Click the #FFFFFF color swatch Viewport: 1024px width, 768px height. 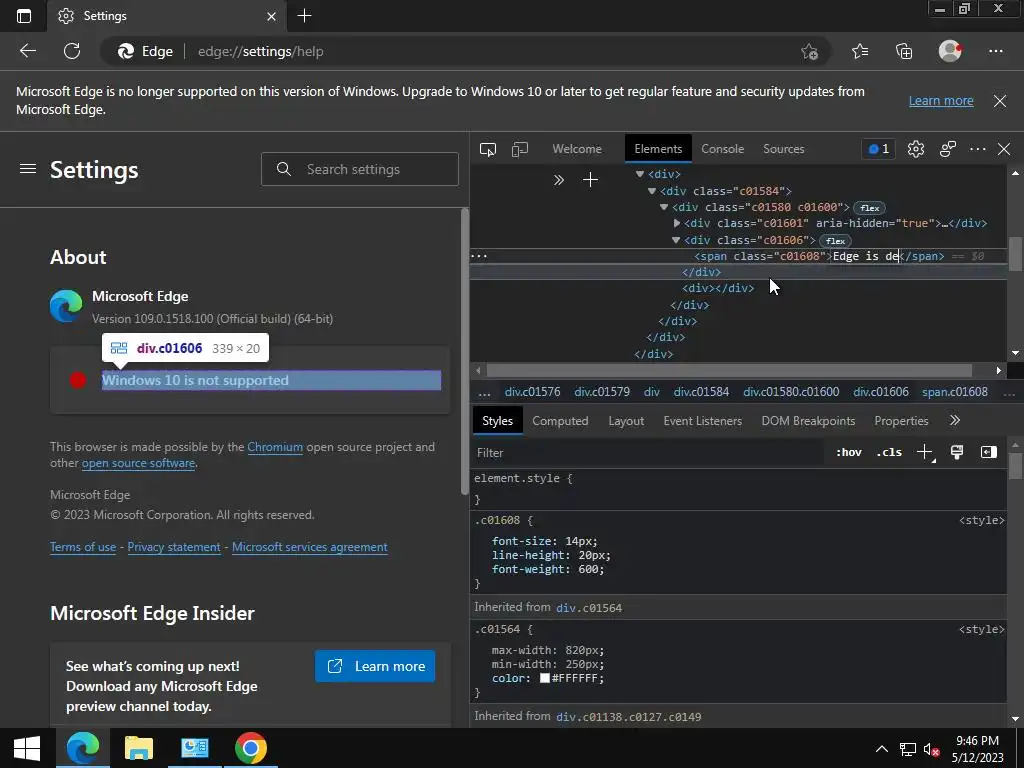[x=545, y=679]
